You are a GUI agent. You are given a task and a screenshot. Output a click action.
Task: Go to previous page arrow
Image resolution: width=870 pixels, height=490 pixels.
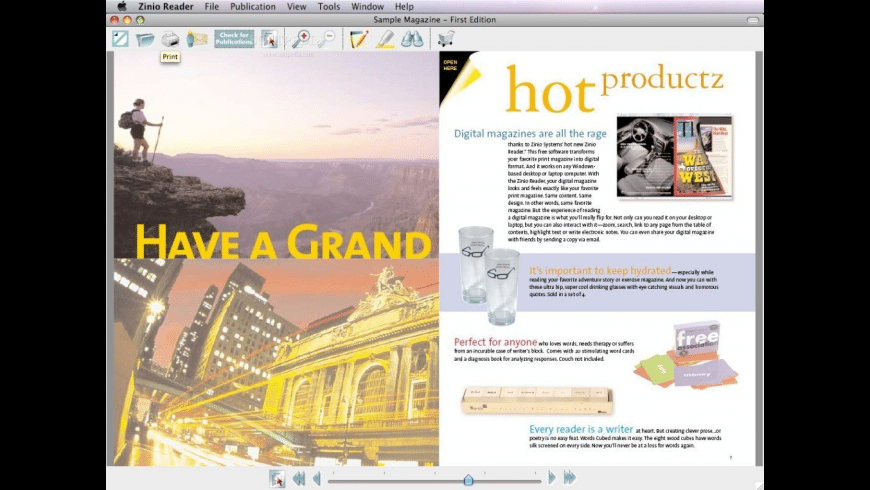coord(317,478)
